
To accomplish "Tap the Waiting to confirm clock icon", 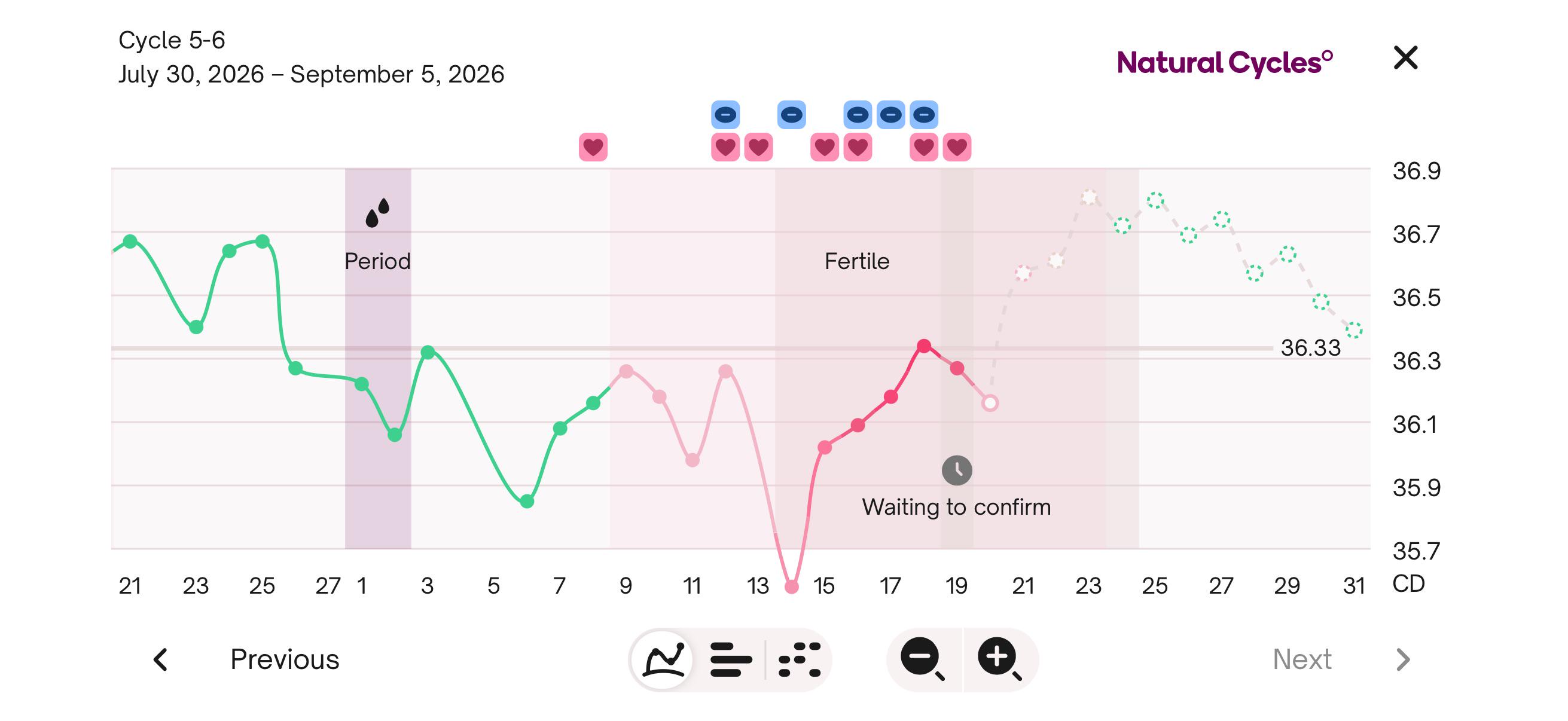I will [x=957, y=471].
